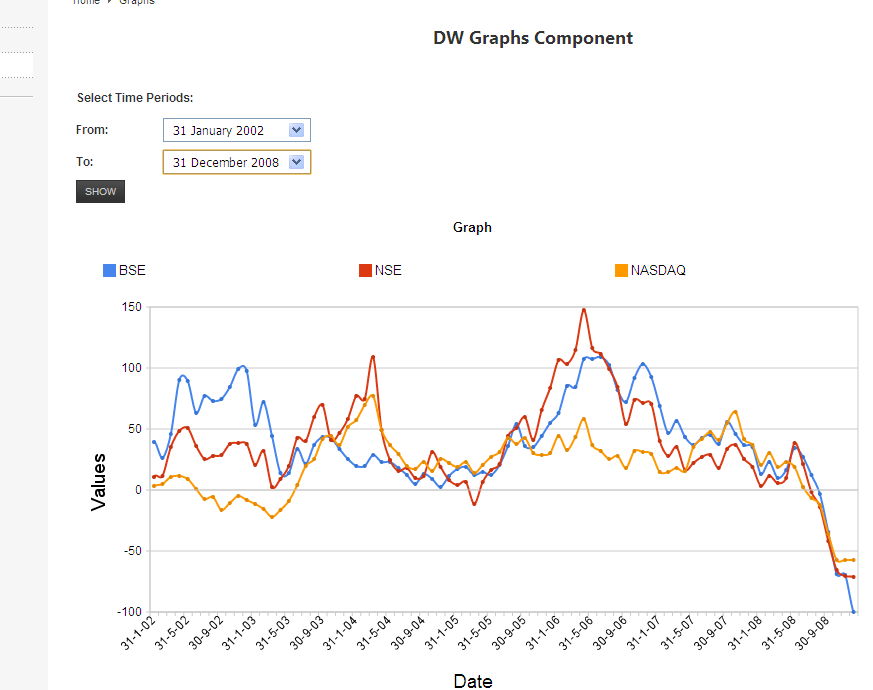Open the To date dropdown
Viewport: 873px width, 690px height.
click(237, 162)
